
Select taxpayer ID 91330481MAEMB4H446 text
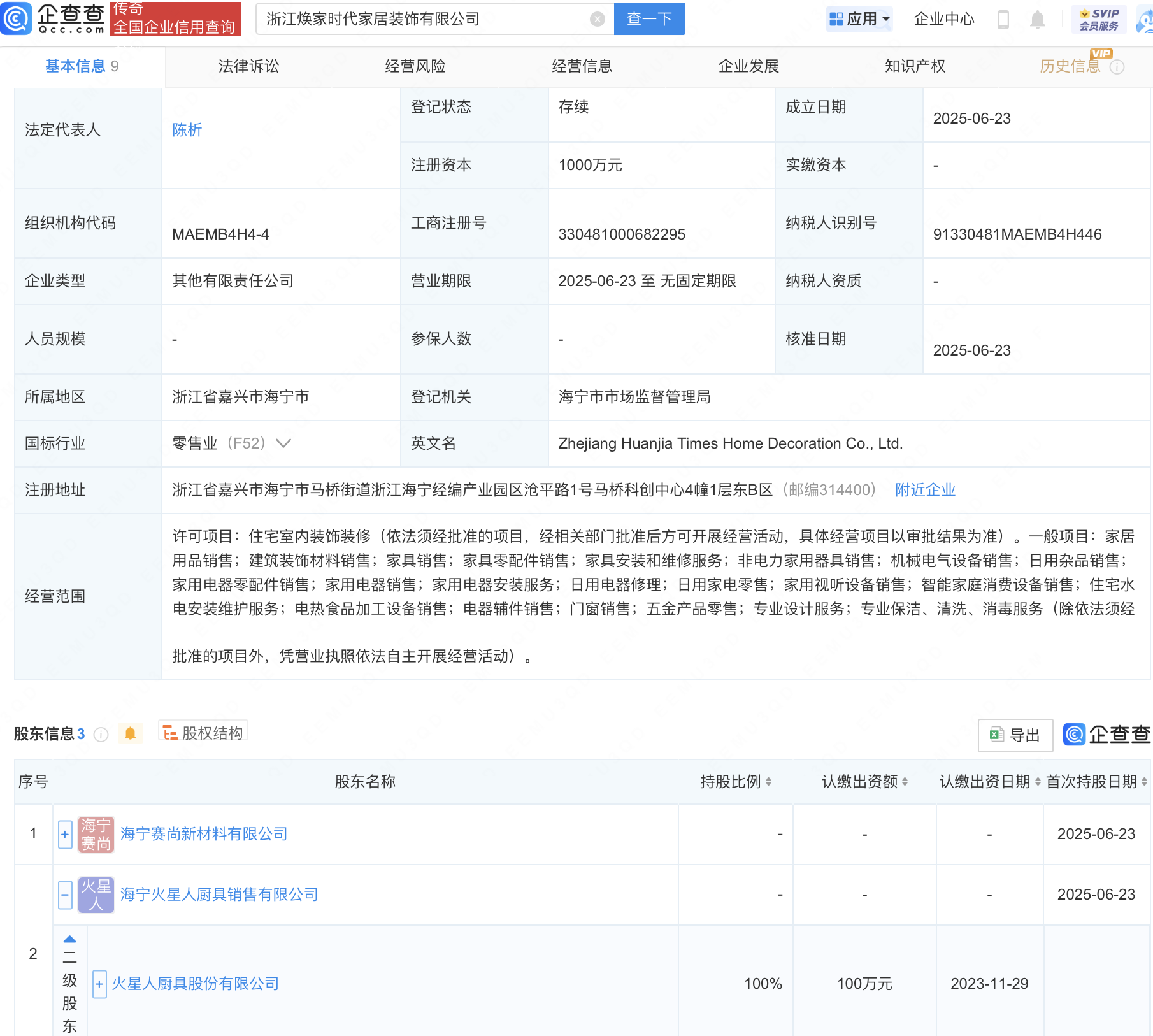point(1017,234)
